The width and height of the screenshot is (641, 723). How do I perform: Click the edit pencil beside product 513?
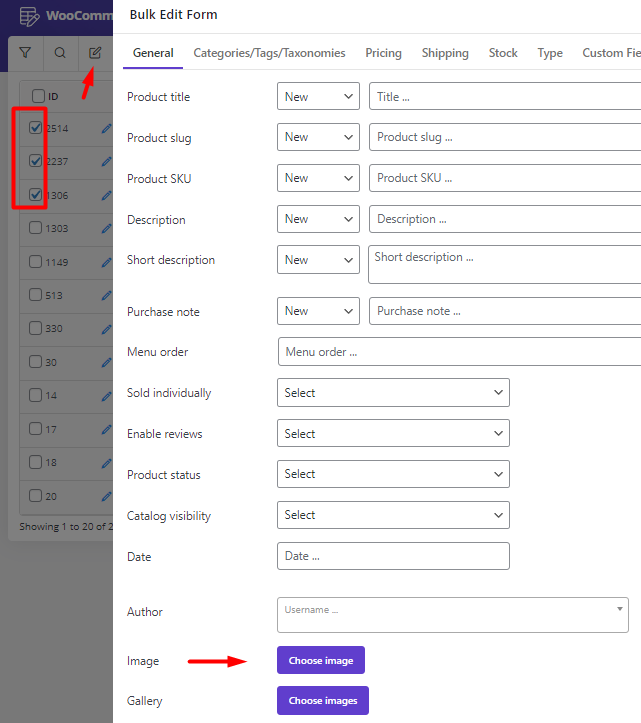click(107, 295)
